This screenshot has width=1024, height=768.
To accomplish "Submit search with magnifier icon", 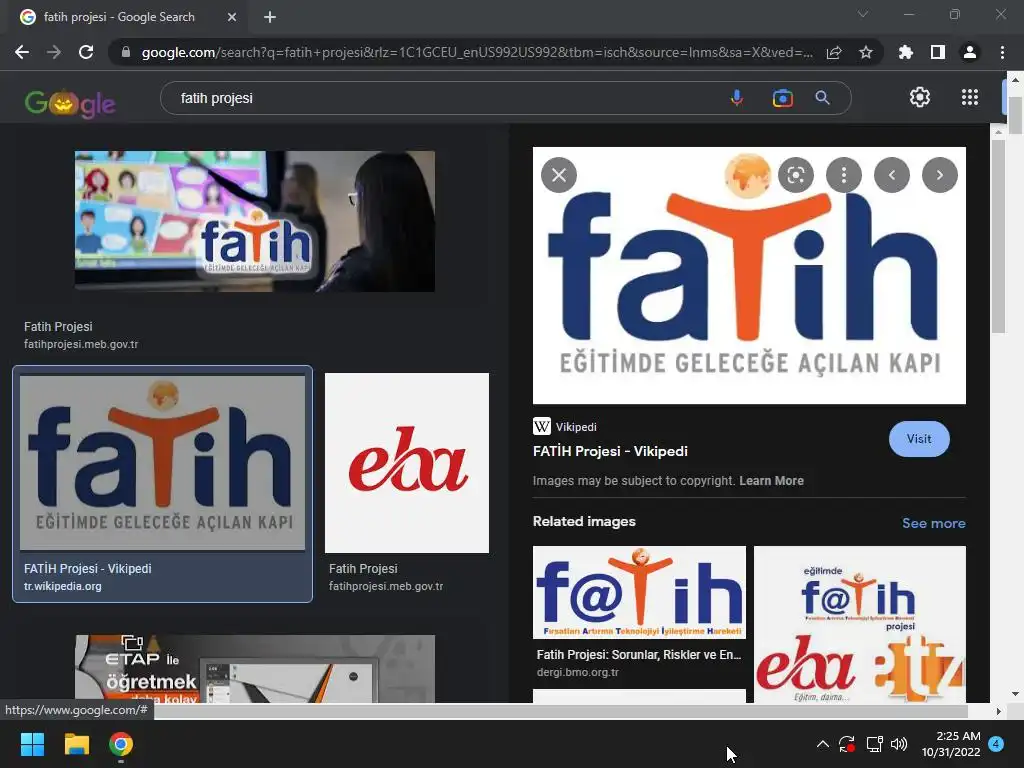I will [x=823, y=98].
